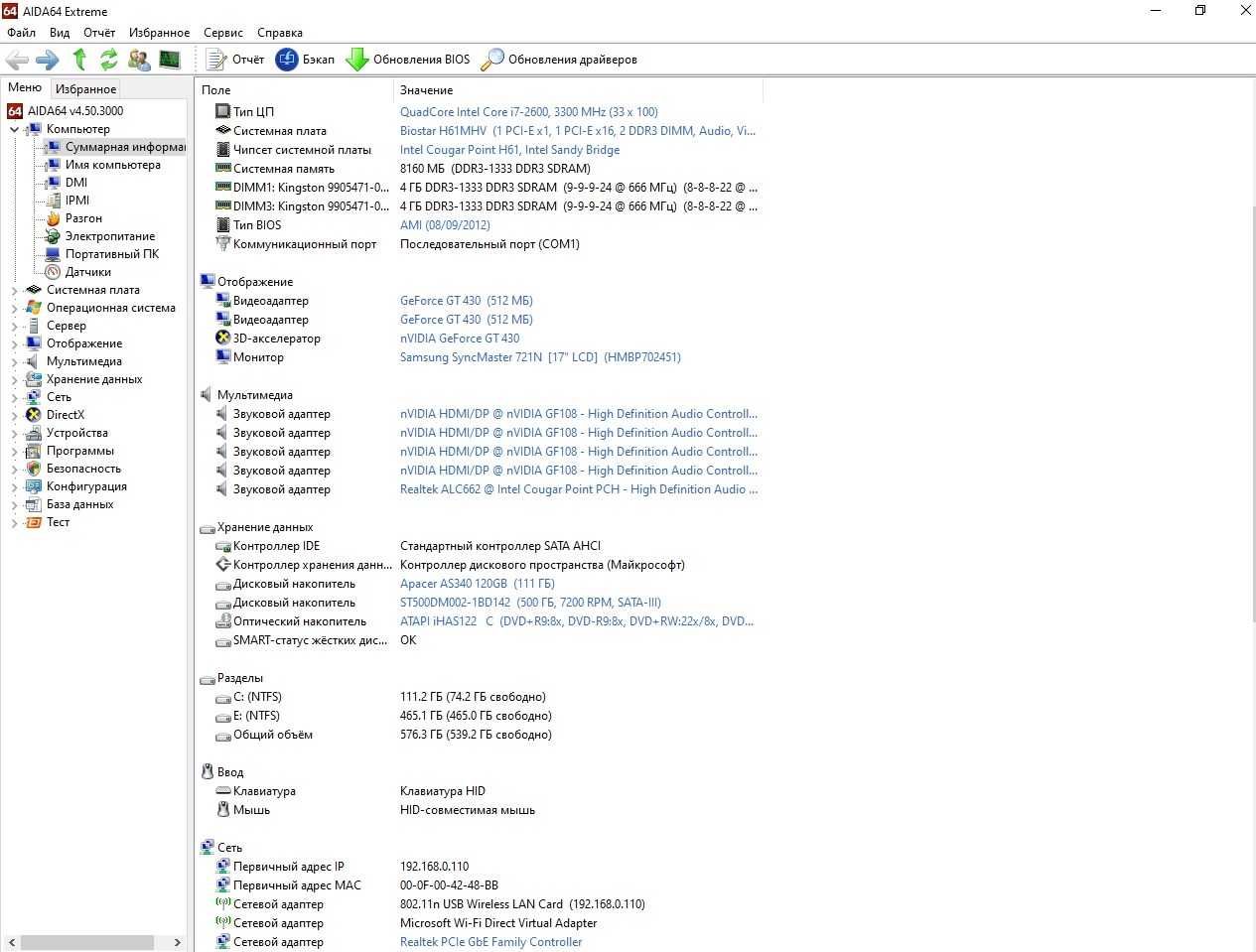
Task: Select DMI in the tree
Action: pos(76,183)
